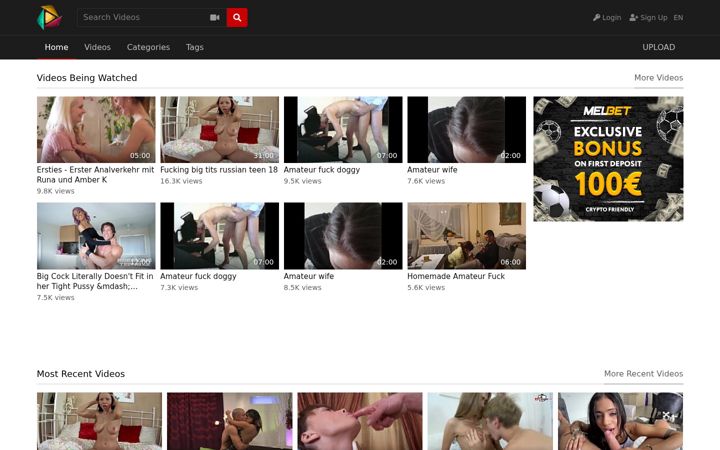Click the '9.8K views' count text

pyautogui.click(x=56, y=191)
